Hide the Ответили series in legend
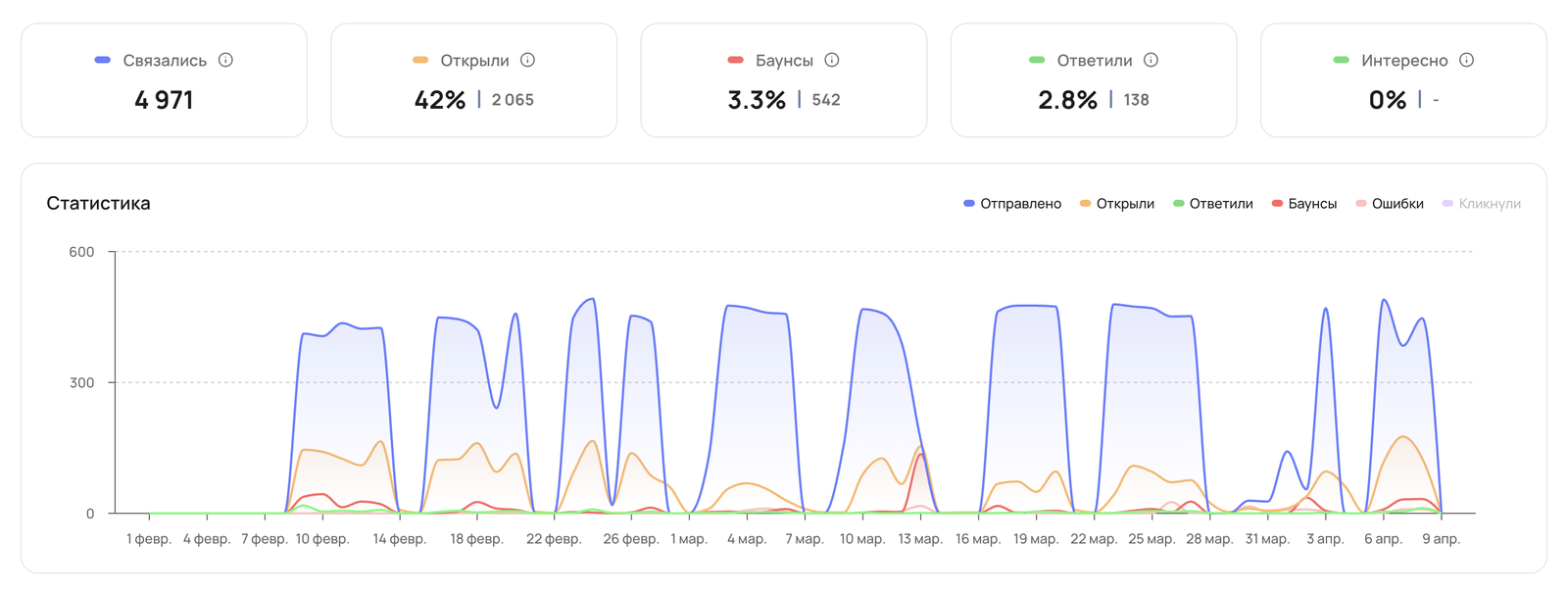This screenshot has width=1568, height=593. coord(1213,204)
